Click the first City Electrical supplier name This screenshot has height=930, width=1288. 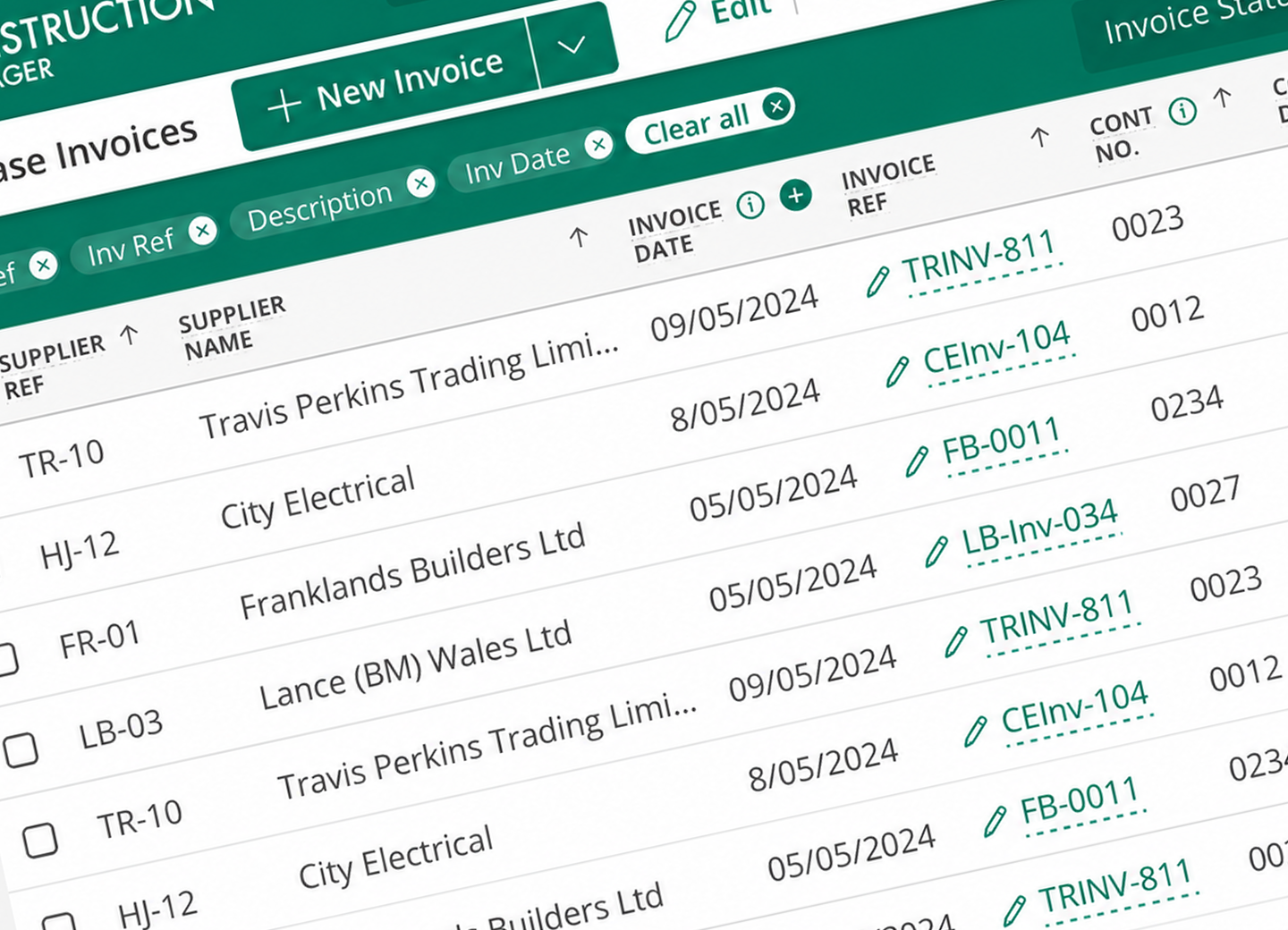318,499
